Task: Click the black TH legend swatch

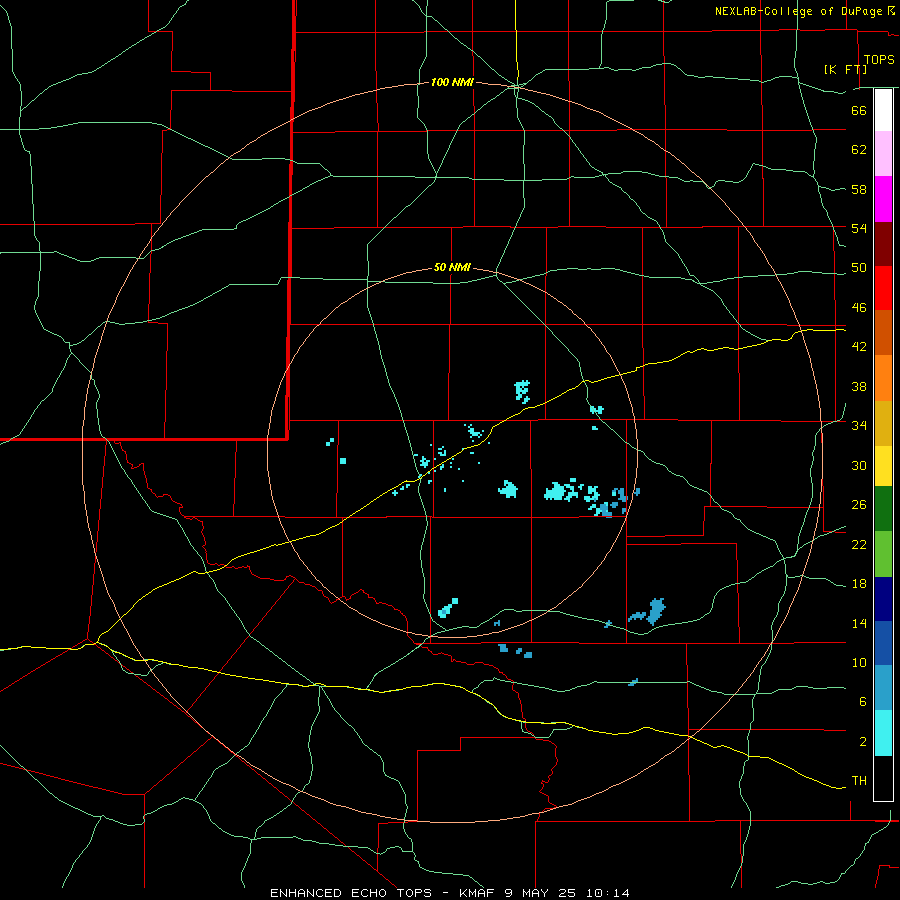Action: (x=883, y=778)
